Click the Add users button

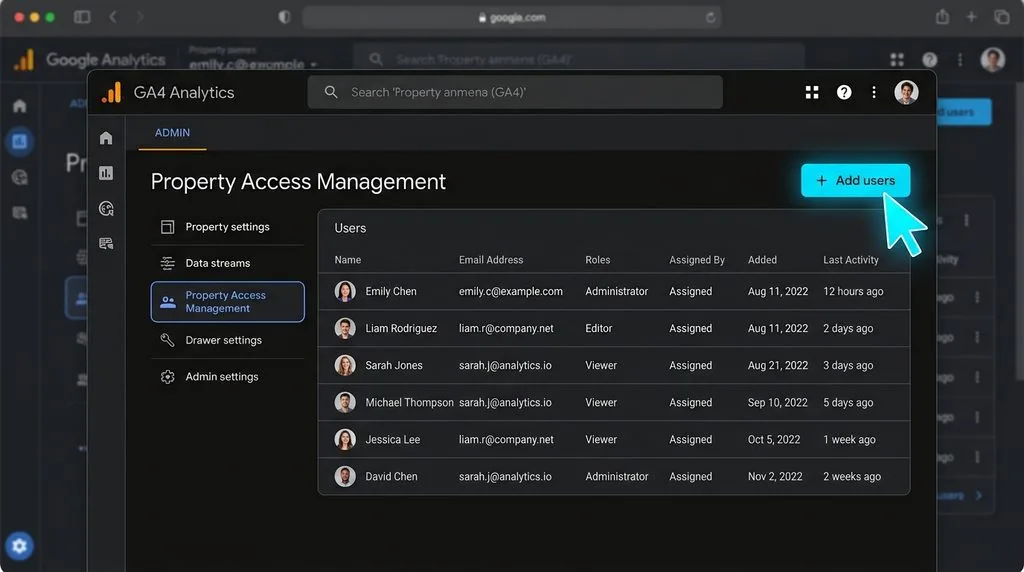pyautogui.click(x=856, y=180)
